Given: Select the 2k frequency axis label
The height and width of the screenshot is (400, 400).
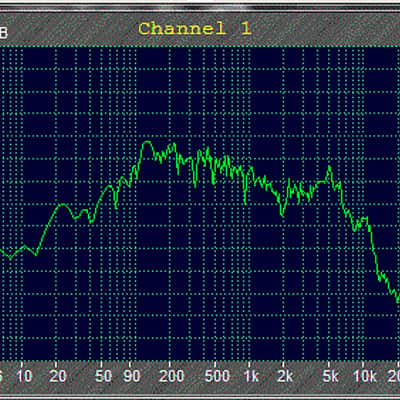Looking at the screenshot, I should (x=285, y=377).
